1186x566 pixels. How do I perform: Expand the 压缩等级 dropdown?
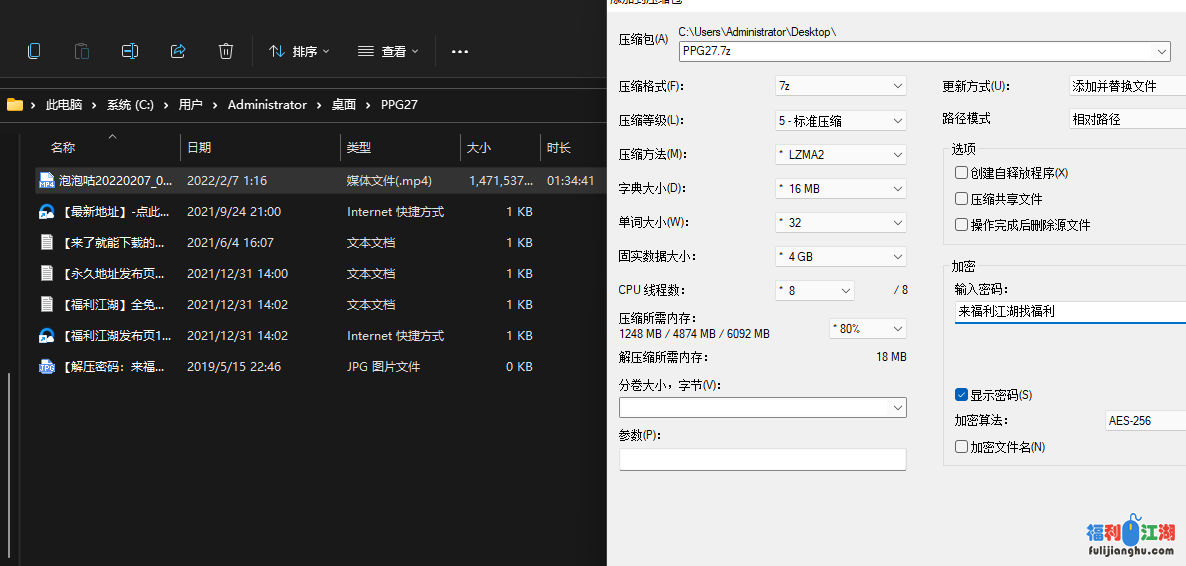[840, 120]
